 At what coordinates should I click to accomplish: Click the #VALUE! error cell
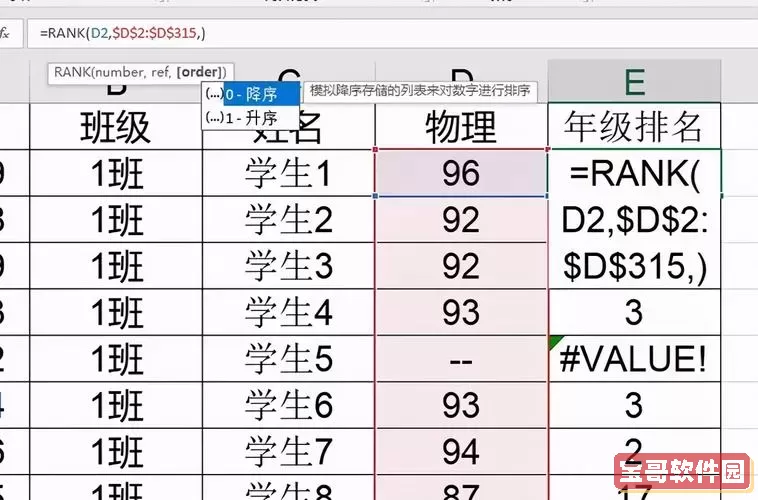point(634,358)
